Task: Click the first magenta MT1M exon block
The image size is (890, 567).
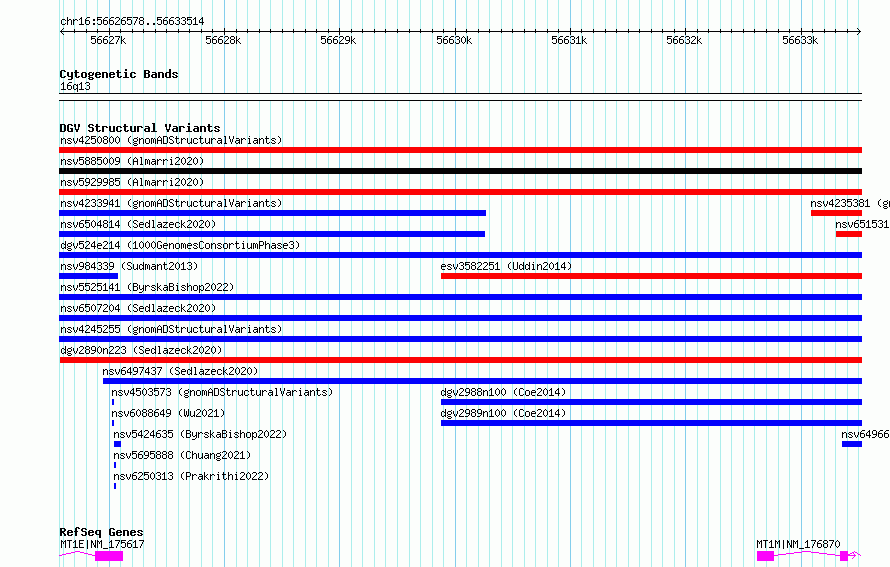Action: (x=765, y=556)
